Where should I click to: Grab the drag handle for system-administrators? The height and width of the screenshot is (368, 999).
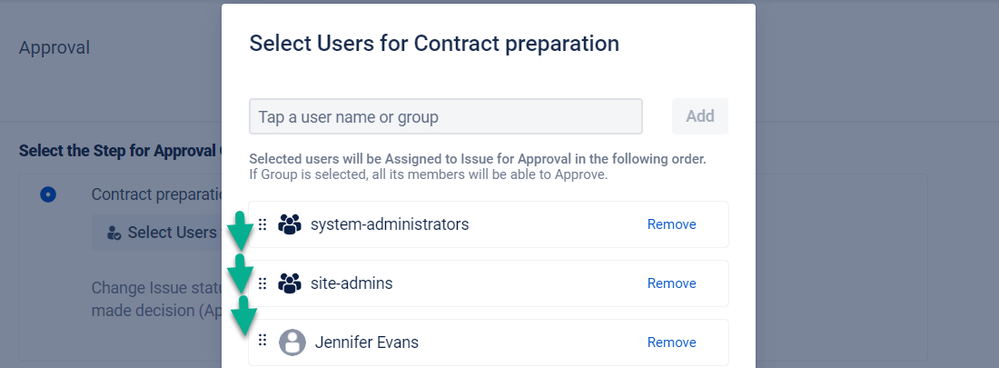[262, 224]
